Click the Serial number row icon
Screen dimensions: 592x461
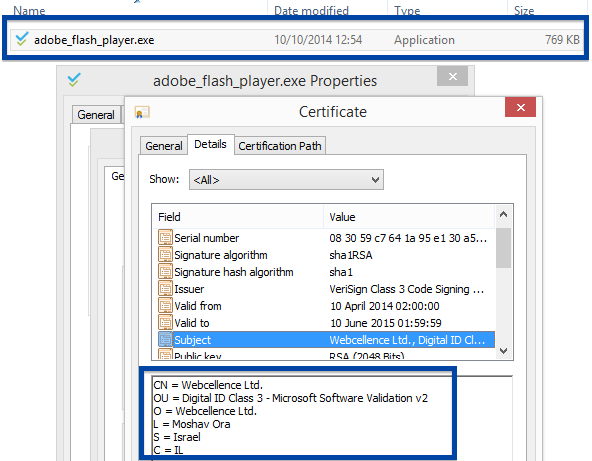pyautogui.click(x=165, y=238)
